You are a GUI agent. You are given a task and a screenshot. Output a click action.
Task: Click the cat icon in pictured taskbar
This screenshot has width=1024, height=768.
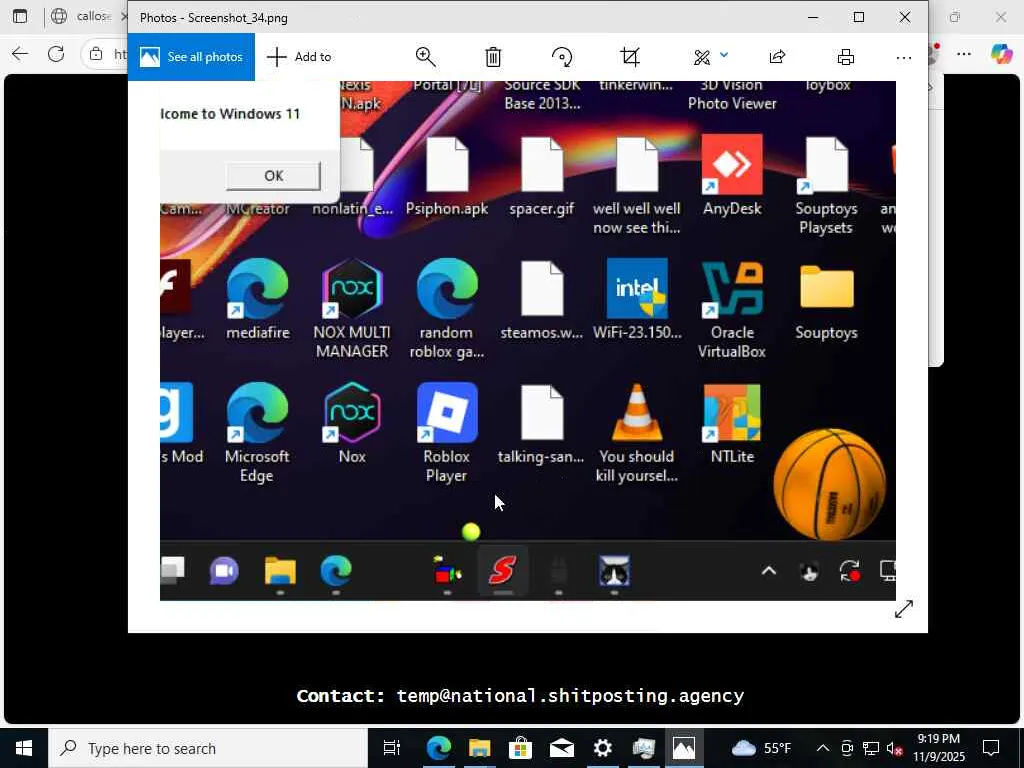tap(615, 571)
